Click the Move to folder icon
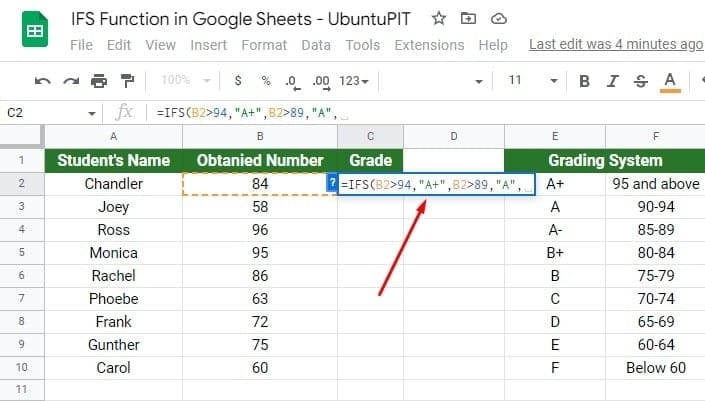Image resolution: width=705 pixels, height=401 pixels. 468,19
